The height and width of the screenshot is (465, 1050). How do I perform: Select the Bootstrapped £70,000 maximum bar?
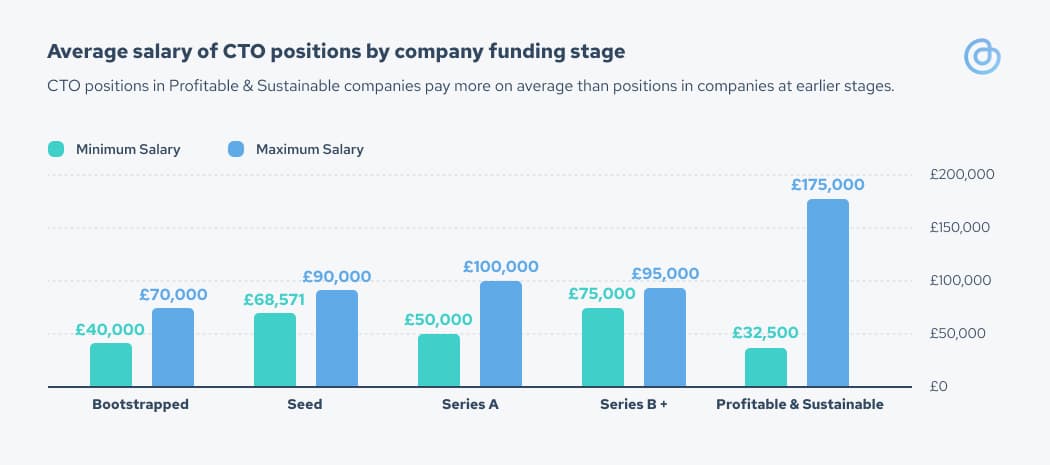pyautogui.click(x=173, y=348)
